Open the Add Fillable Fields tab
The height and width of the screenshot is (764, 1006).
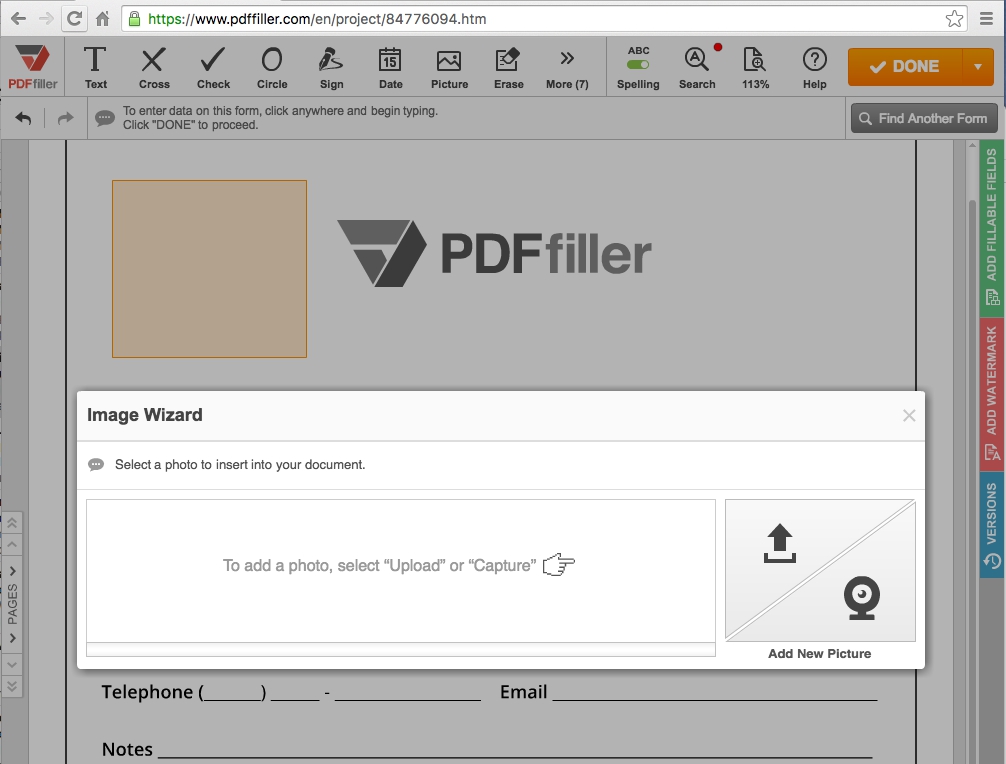(x=992, y=228)
